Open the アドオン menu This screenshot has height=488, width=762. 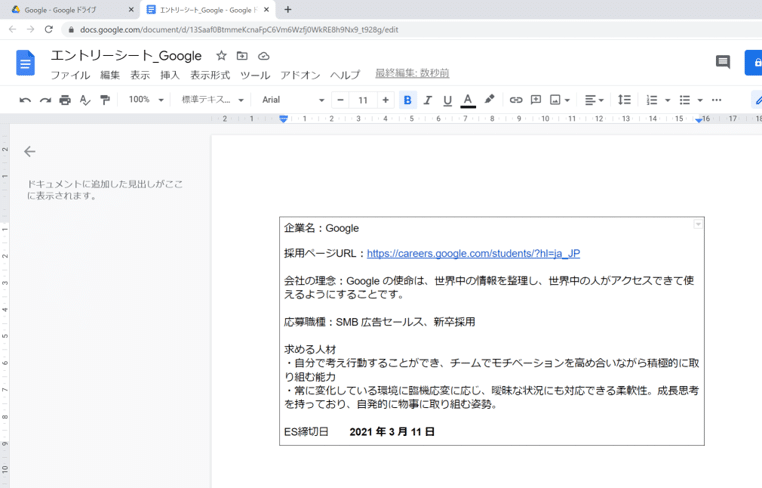[x=300, y=75]
